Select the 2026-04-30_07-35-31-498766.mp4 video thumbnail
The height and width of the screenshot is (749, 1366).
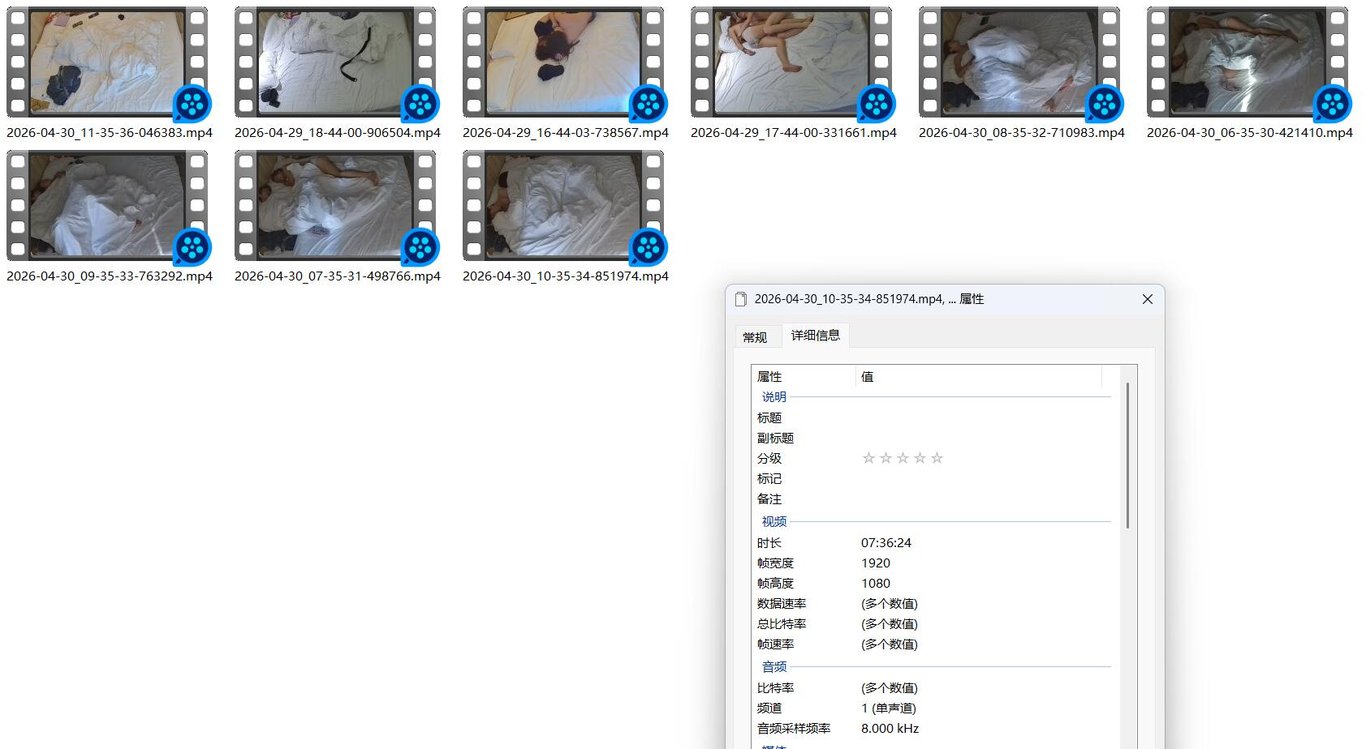(335, 206)
